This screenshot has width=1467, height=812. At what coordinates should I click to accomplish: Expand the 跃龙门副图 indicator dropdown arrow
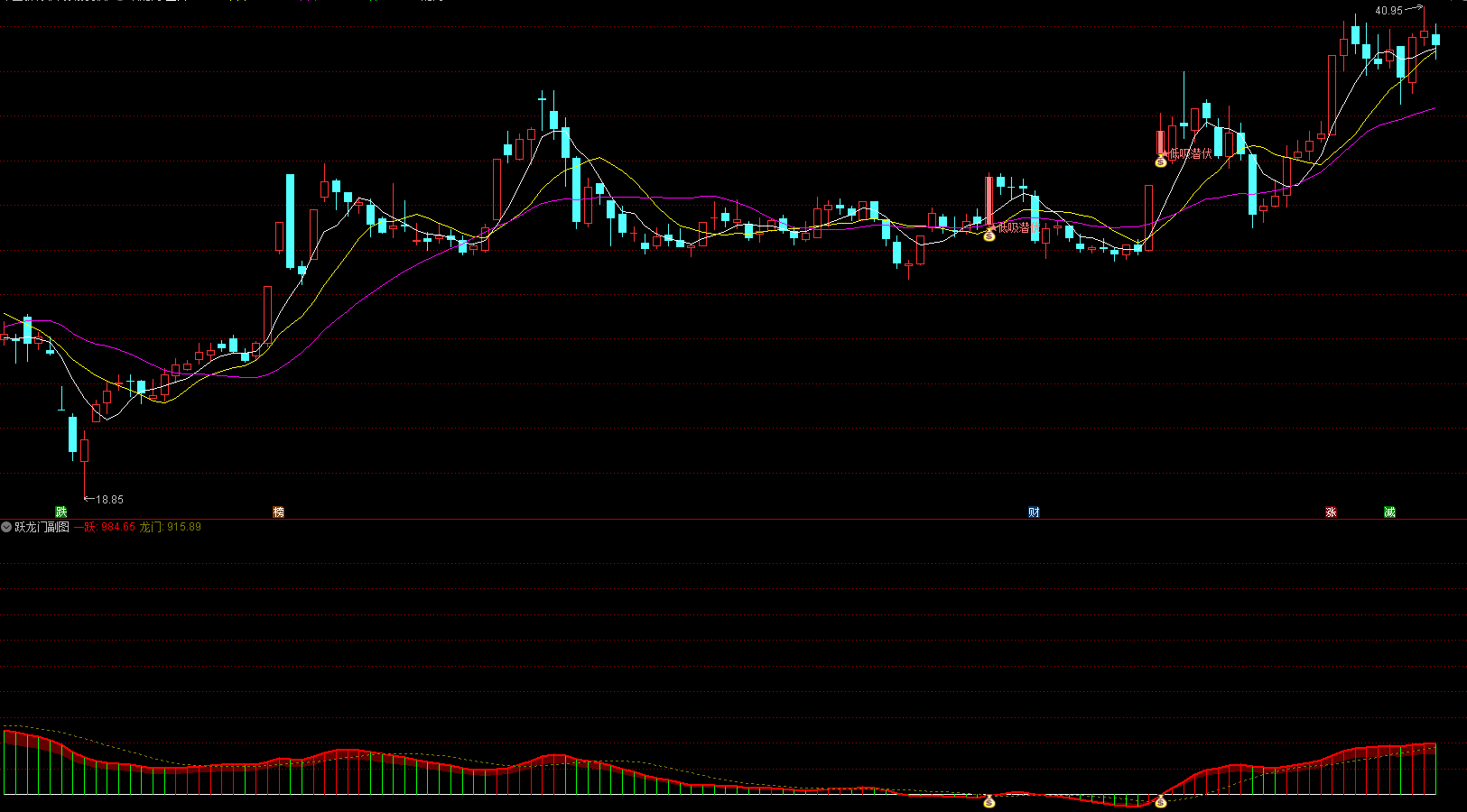[6, 527]
